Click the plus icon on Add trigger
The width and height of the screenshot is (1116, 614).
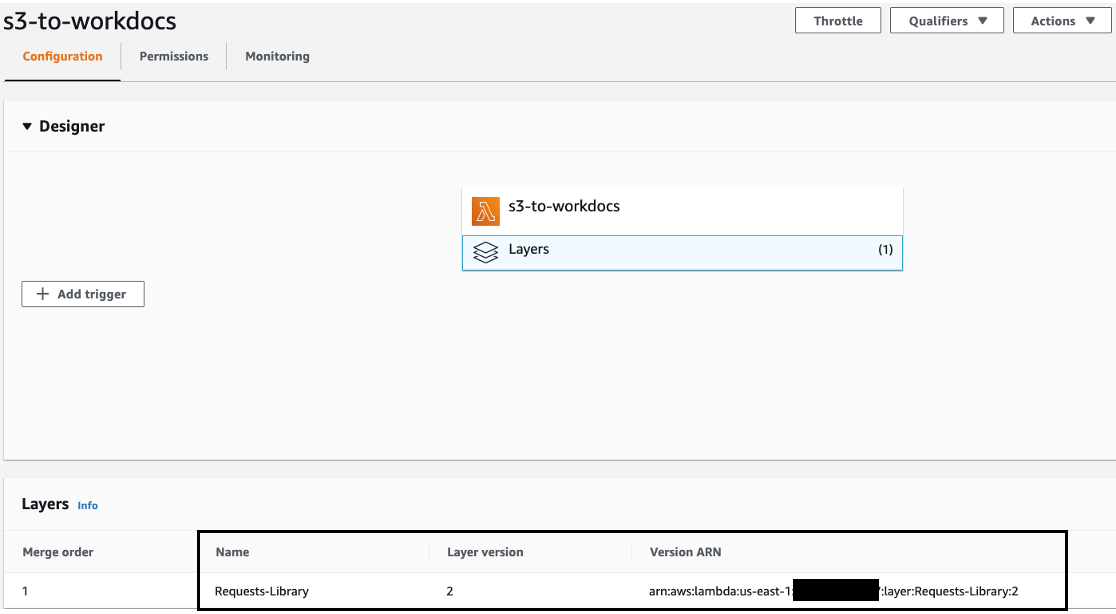41,293
